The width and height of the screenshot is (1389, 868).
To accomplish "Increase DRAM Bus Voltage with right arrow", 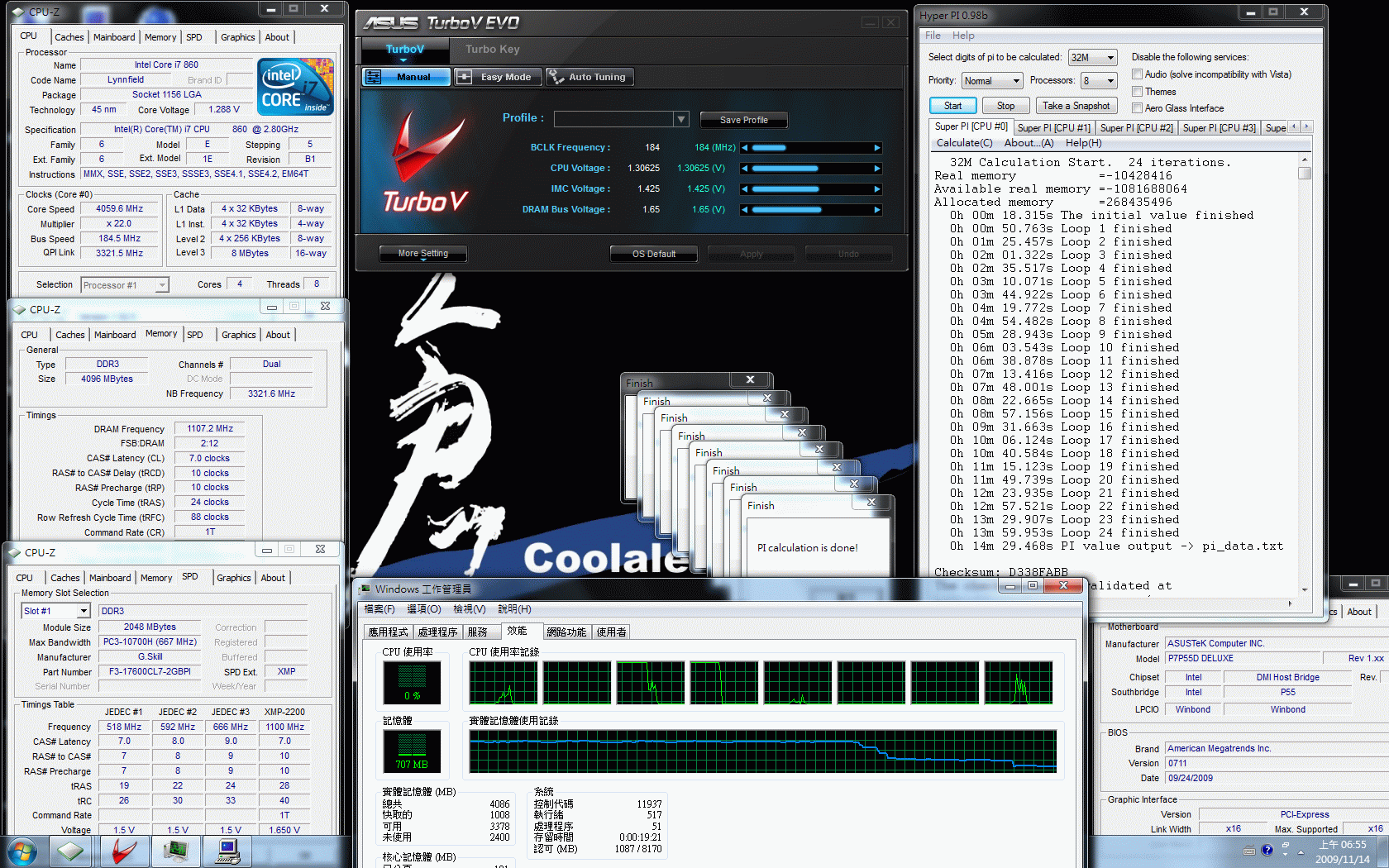I will pyautogui.click(x=877, y=210).
